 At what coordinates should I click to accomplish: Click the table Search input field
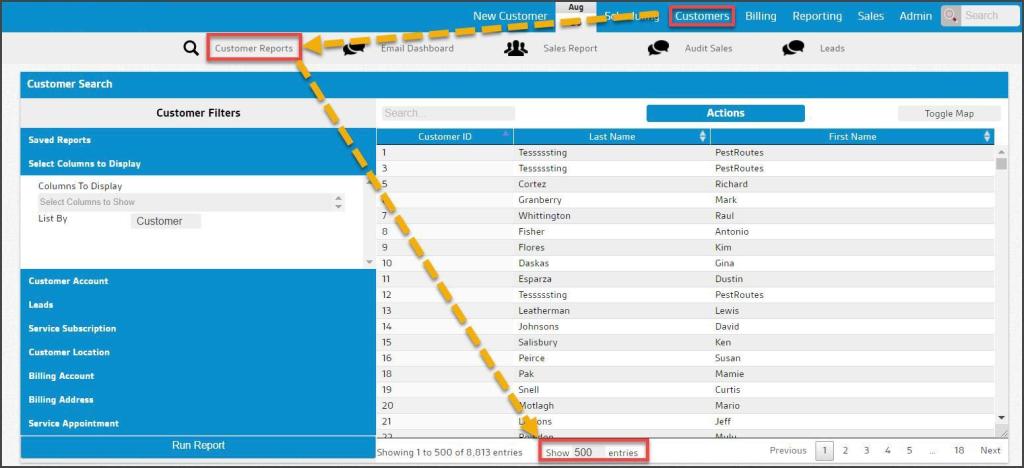[448, 114]
